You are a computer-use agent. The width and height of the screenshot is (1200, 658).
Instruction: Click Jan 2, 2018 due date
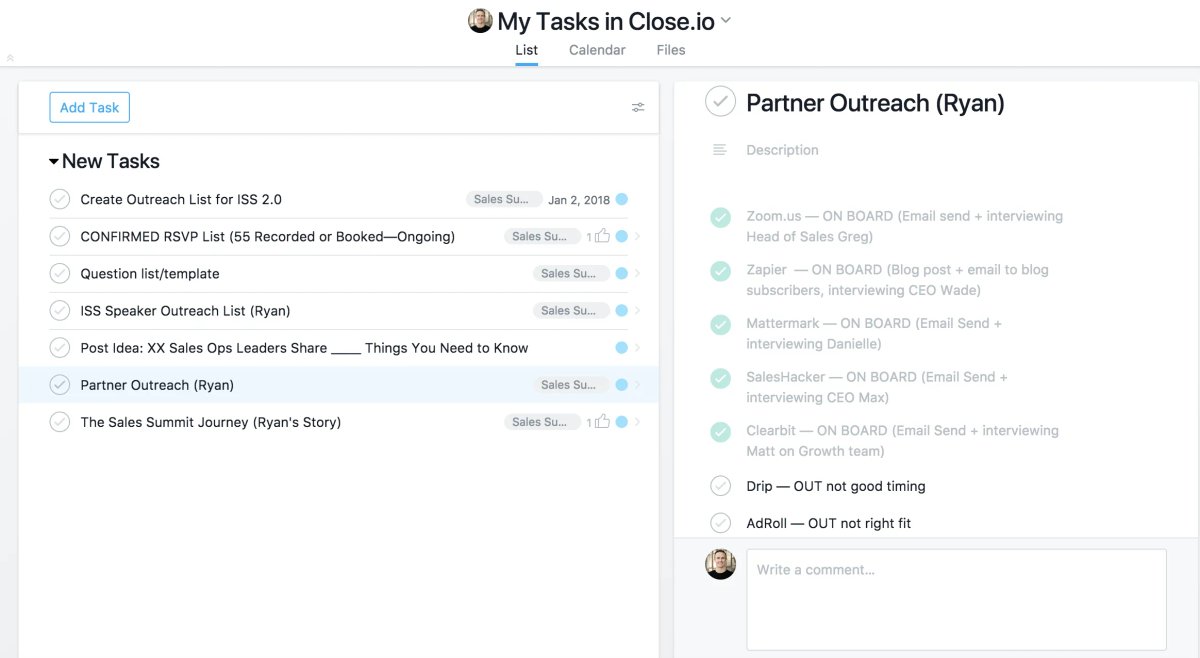(x=579, y=200)
